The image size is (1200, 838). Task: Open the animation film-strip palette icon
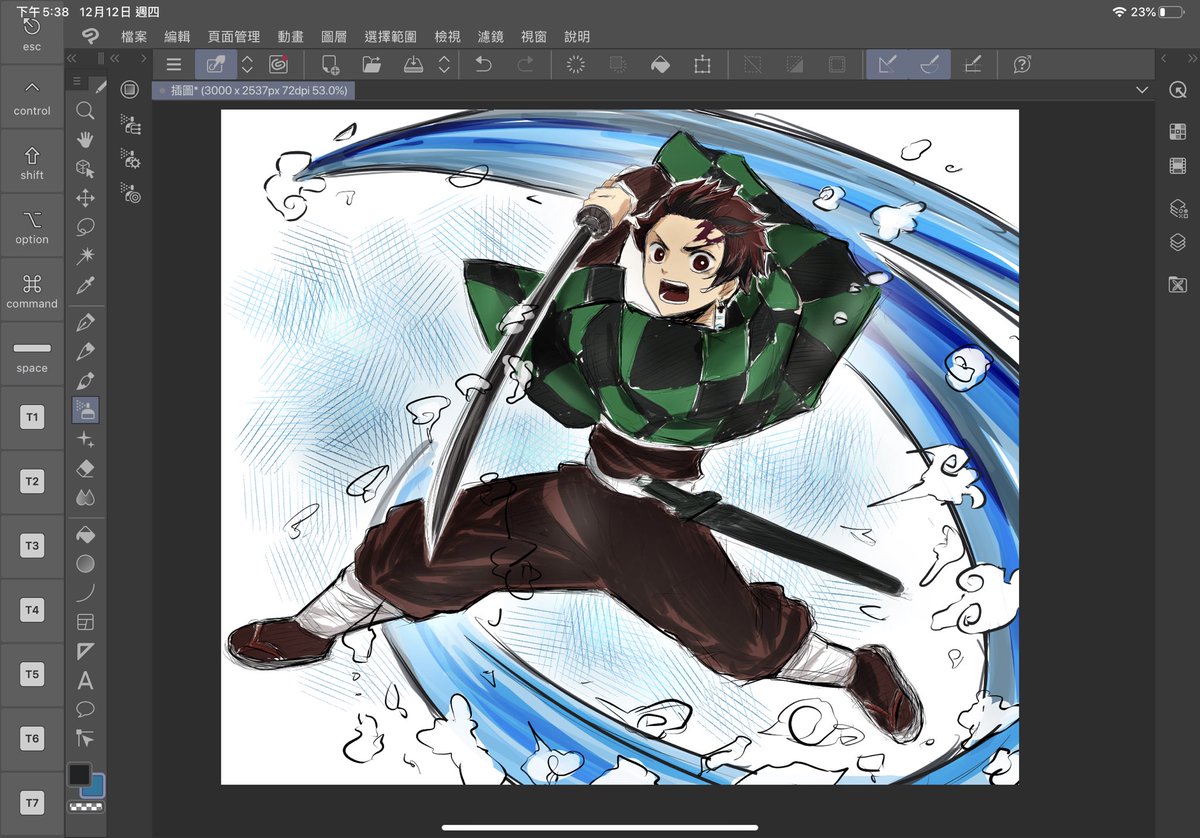[1177, 166]
